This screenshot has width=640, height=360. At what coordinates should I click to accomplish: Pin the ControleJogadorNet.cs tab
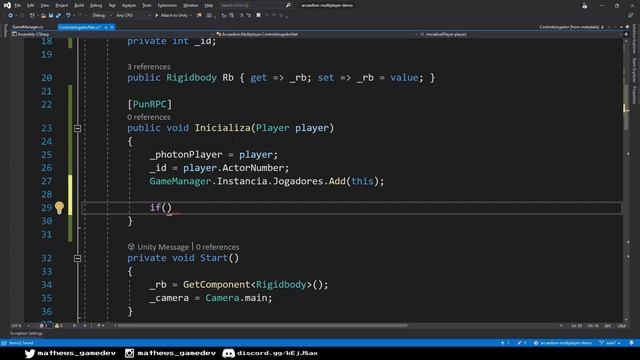coord(106,27)
